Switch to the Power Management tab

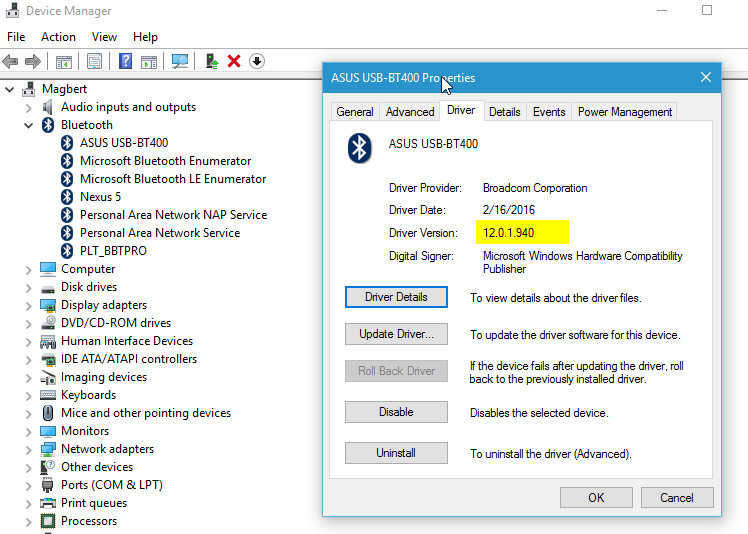click(624, 112)
